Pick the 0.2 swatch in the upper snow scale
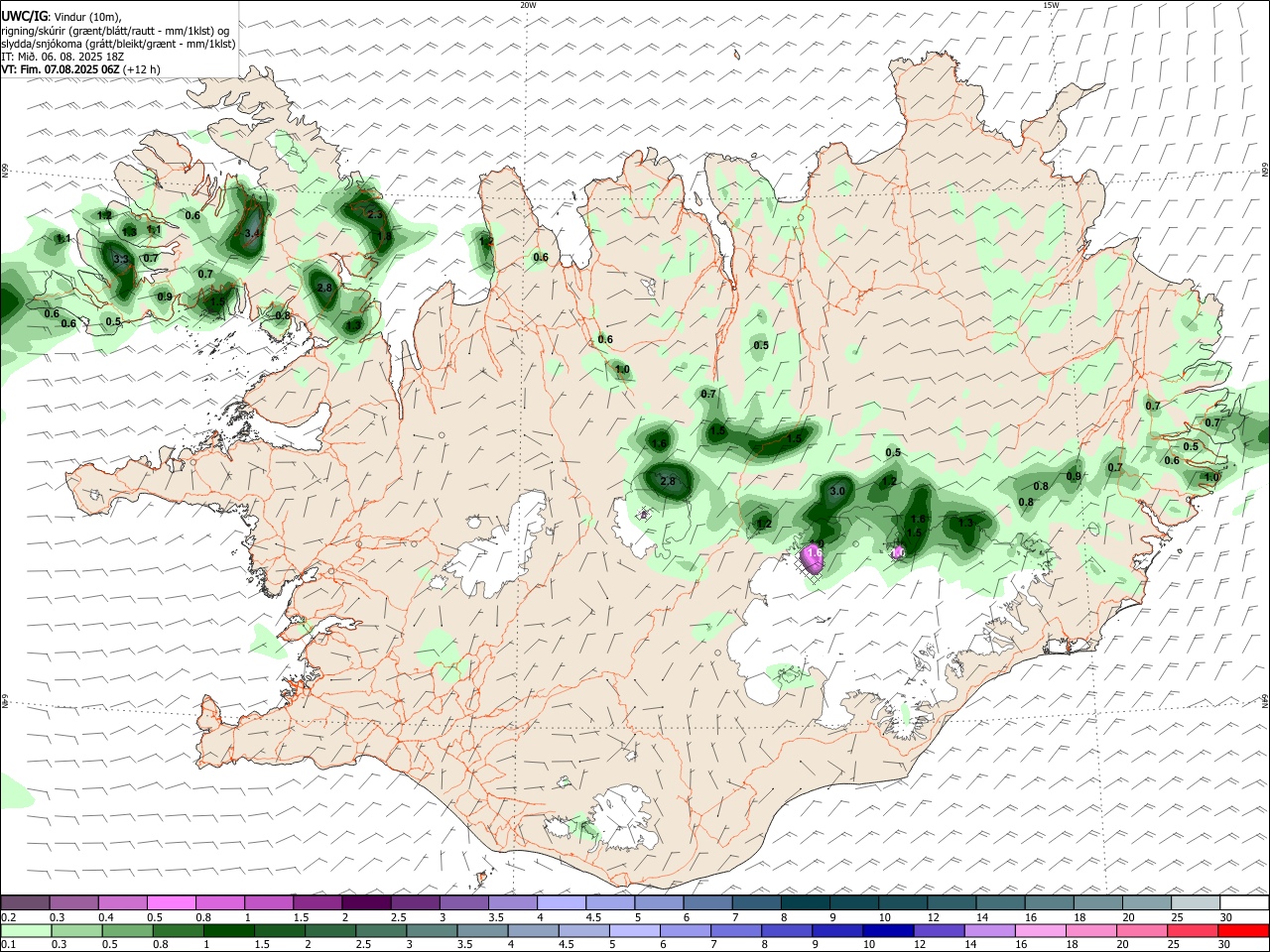 [x=25, y=902]
